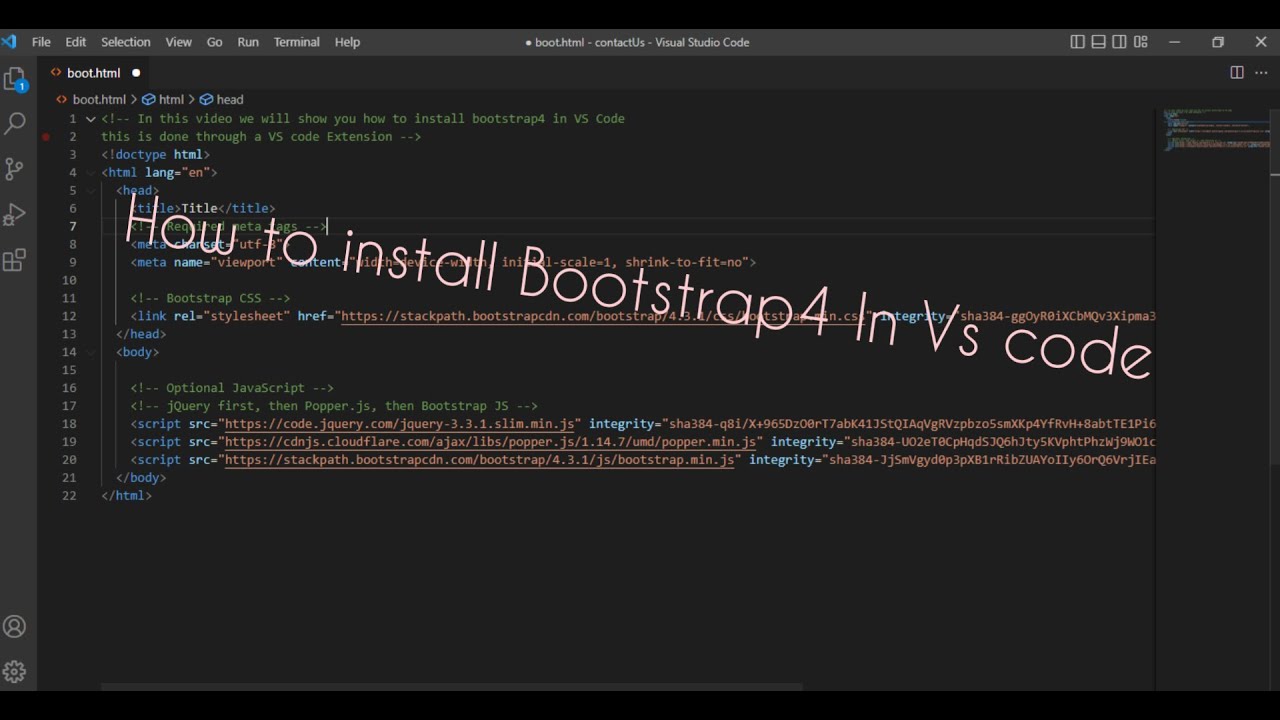Viewport: 1280px width, 720px height.
Task: Collapse comment fold arrow on line 1
Action: pyautogui.click(x=91, y=118)
